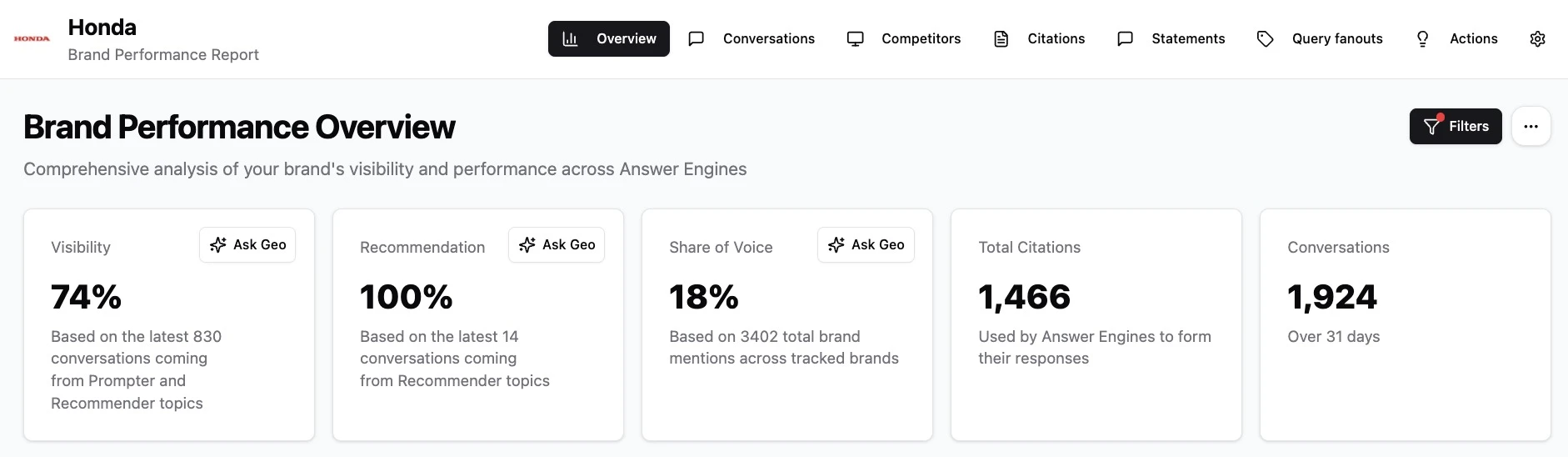Open settings via the gear icon
The height and width of the screenshot is (457, 1568).
1538,39
